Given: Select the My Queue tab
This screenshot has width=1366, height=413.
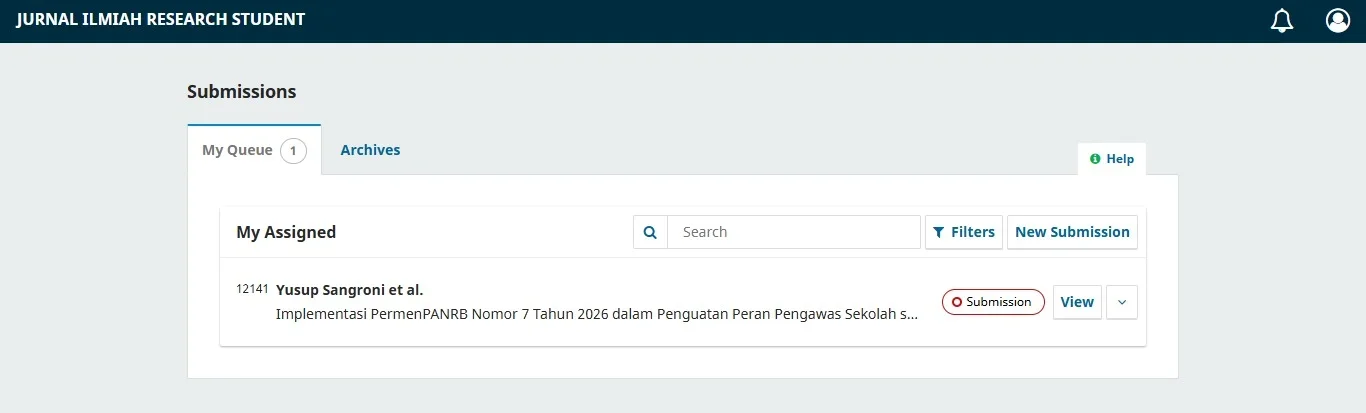Looking at the screenshot, I should click(x=254, y=150).
